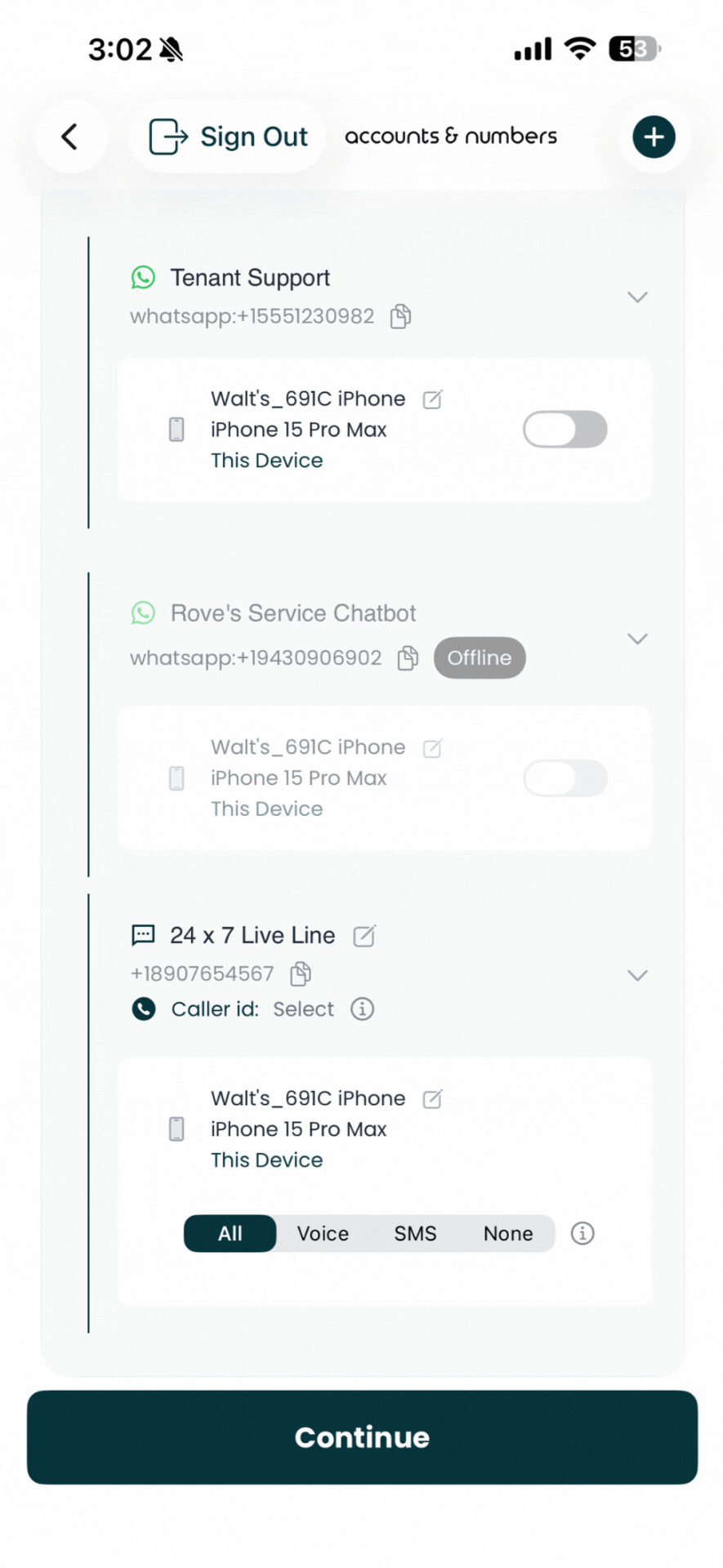
Task: Toggle Tenant Support device switch
Action: pyautogui.click(x=565, y=430)
